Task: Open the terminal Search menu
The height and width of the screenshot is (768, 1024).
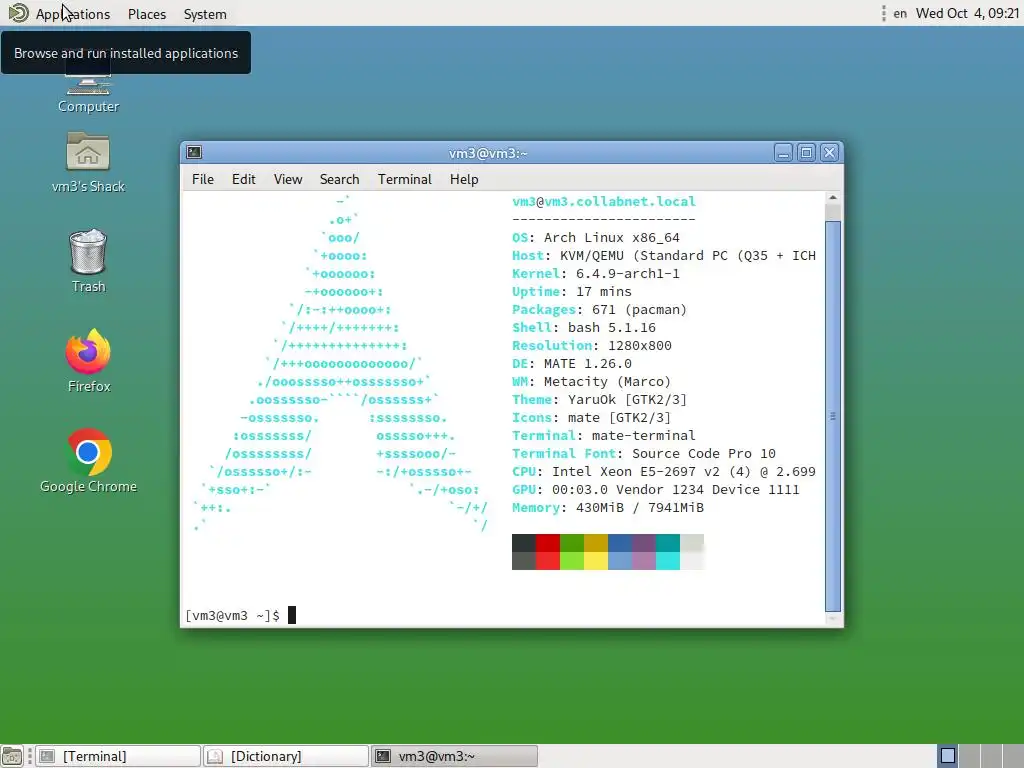Action: tap(340, 179)
